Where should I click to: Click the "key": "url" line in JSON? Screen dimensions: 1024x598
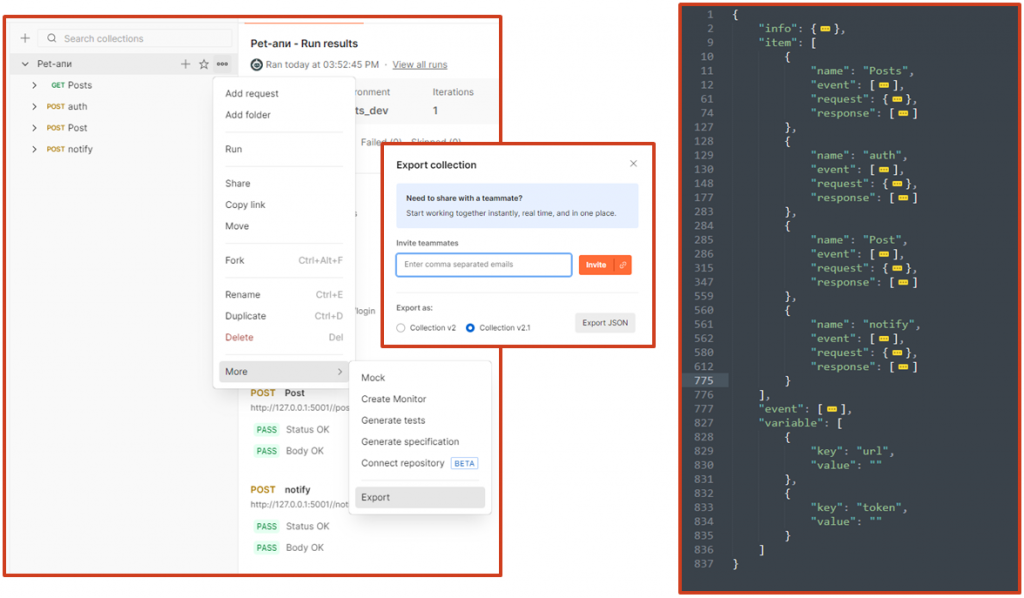point(852,451)
